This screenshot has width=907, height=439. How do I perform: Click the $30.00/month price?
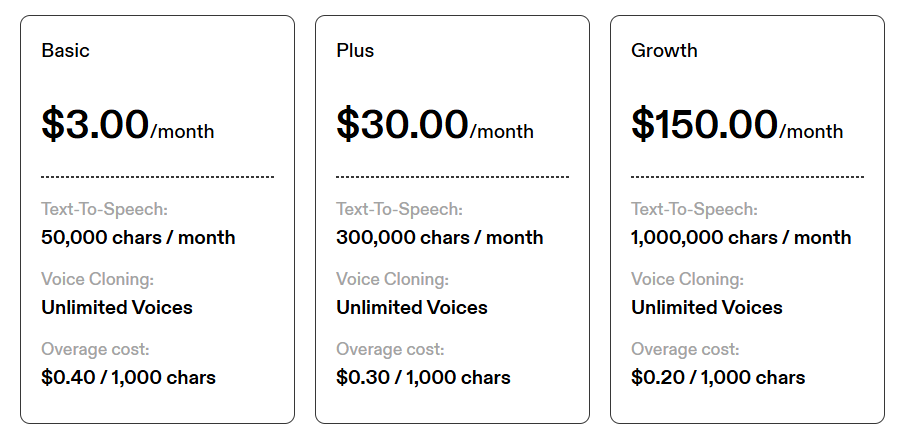pyautogui.click(x=434, y=124)
